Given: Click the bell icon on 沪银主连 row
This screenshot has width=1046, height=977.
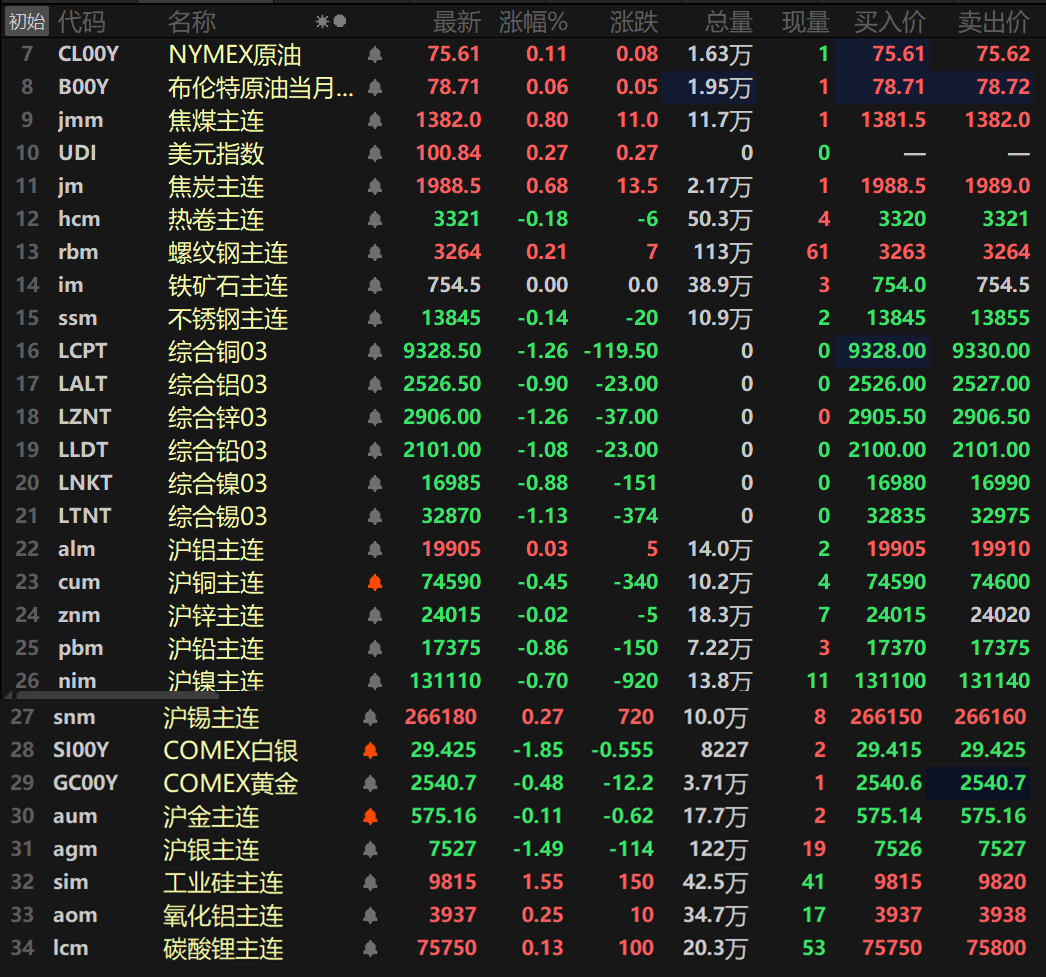Looking at the screenshot, I should point(370,850).
